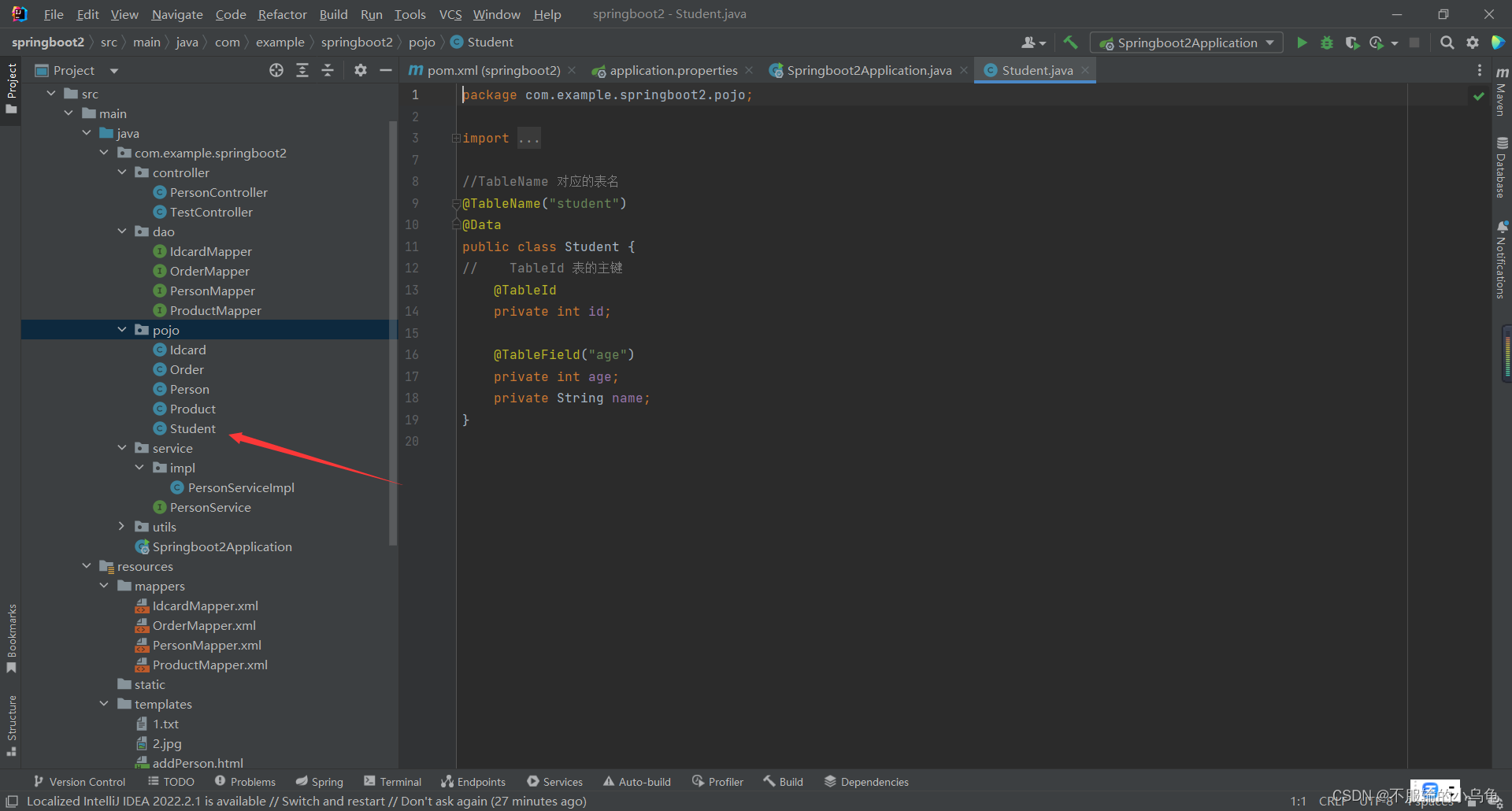Open the JetBrains Toolbox/code-with-me colored icon
Image resolution: width=1512 pixels, height=811 pixels.
coord(1498,43)
